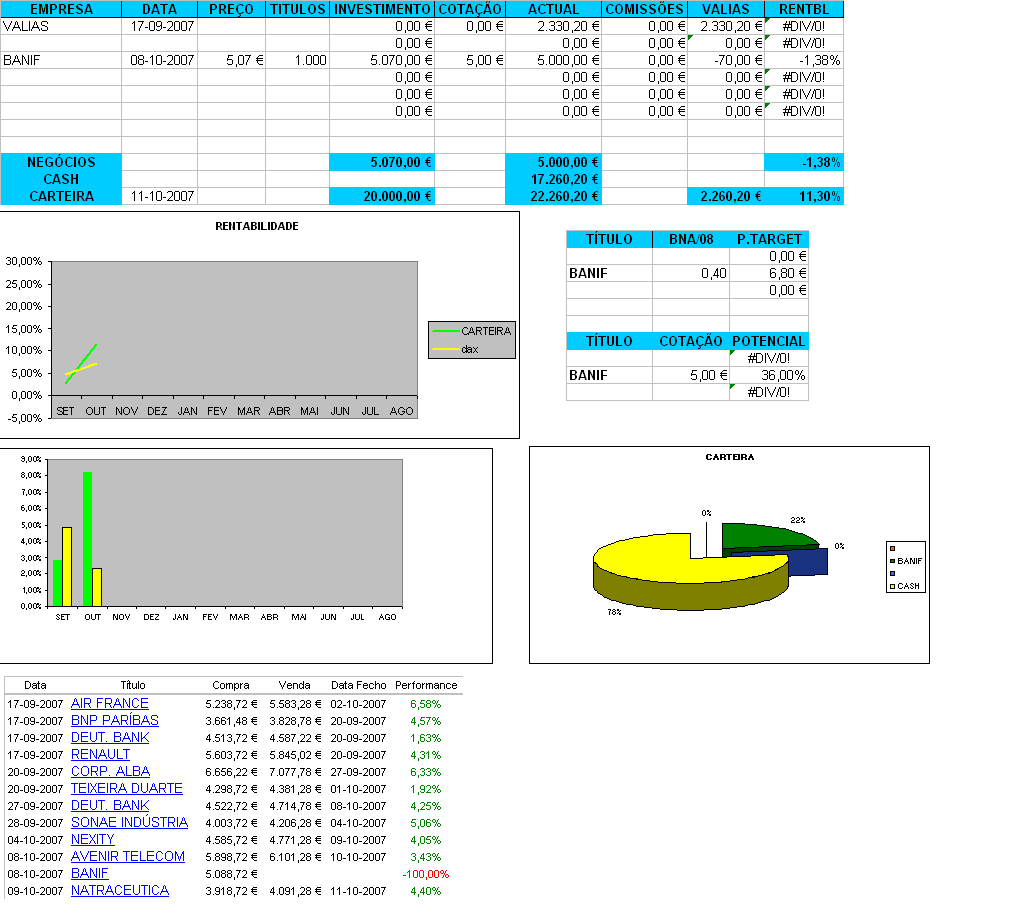This screenshot has width=1012, height=913.
Task: Select the Data Fecho column header
Action: [x=358, y=685]
